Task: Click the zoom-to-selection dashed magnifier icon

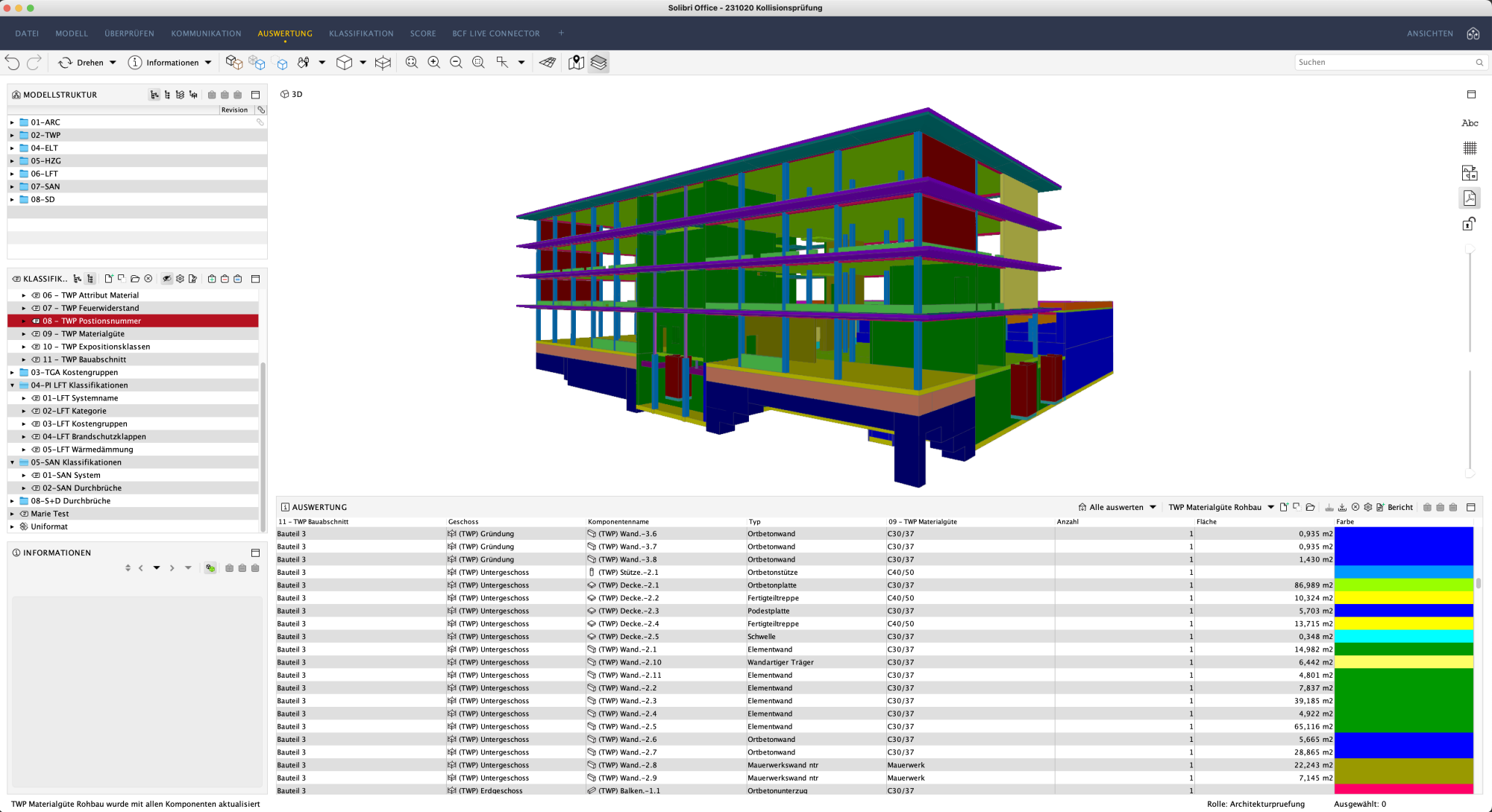Action: tap(478, 63)
